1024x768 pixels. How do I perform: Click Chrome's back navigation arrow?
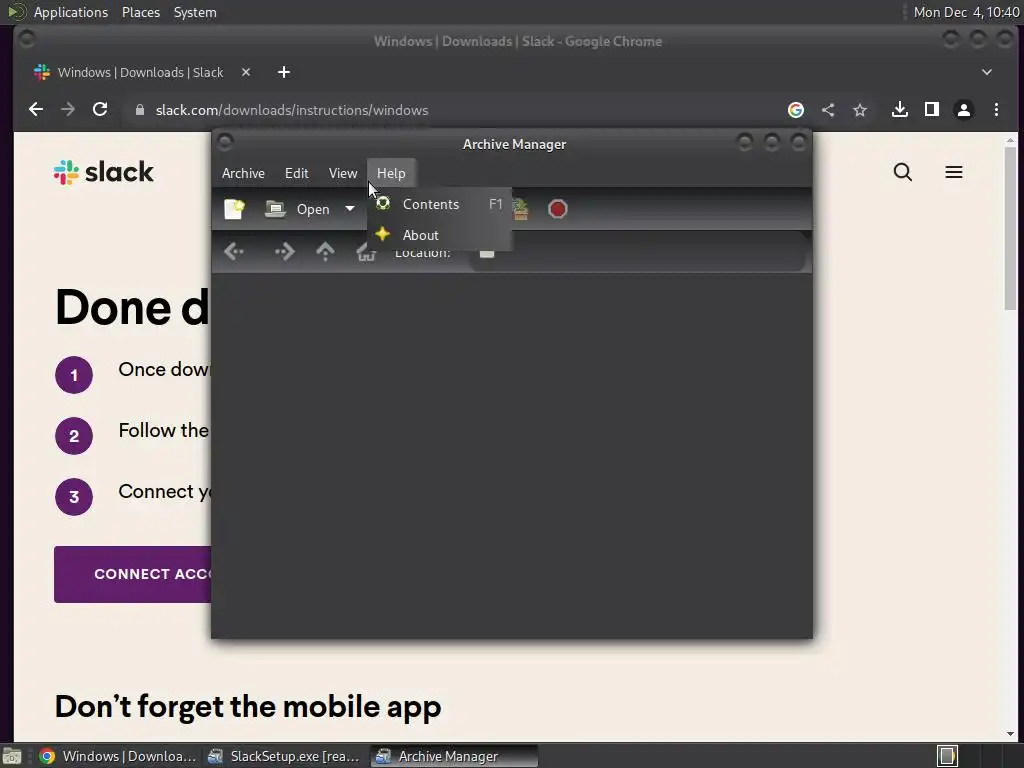(36, 110)
